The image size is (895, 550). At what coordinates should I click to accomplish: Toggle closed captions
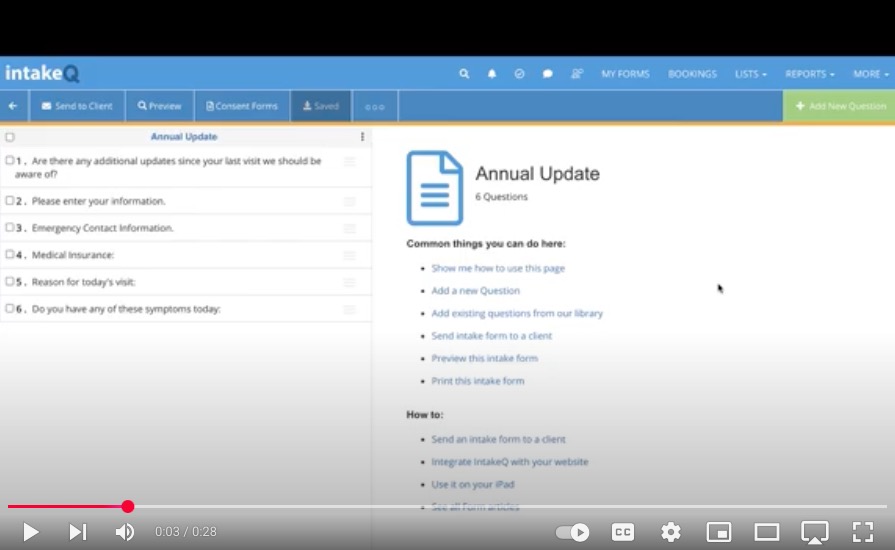pos(623,532)
